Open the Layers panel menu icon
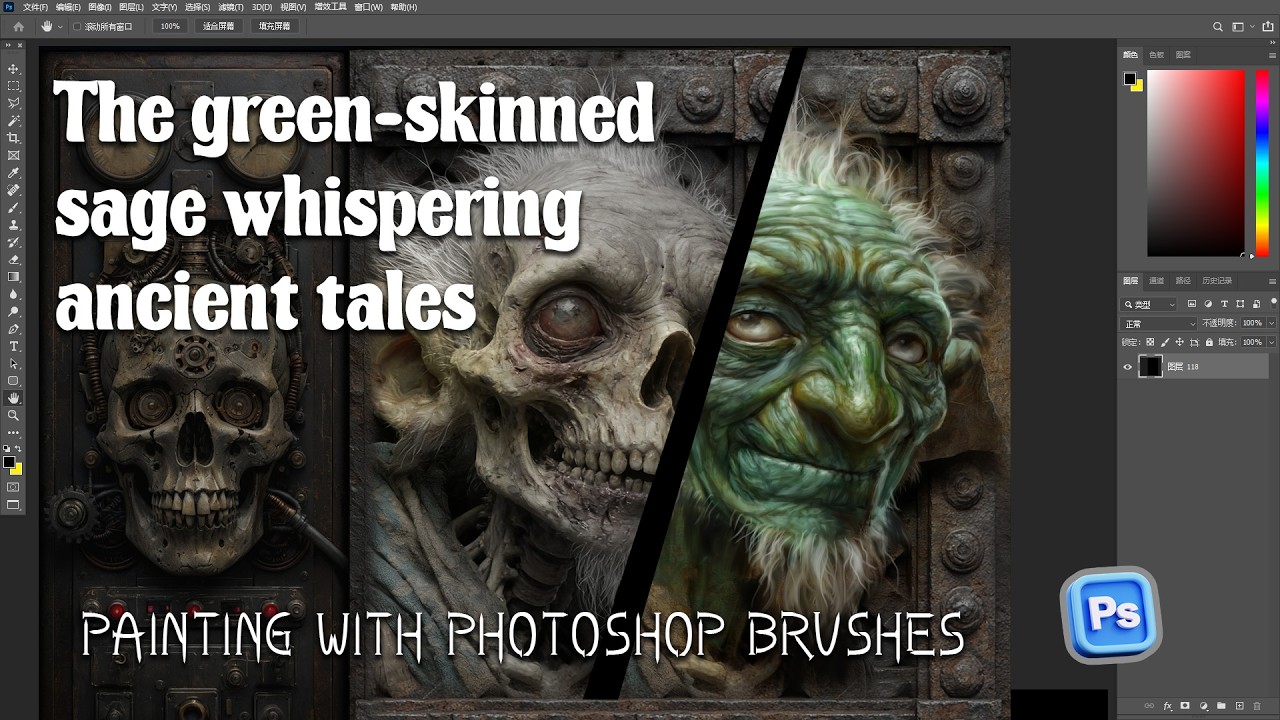 [1272, 281]
